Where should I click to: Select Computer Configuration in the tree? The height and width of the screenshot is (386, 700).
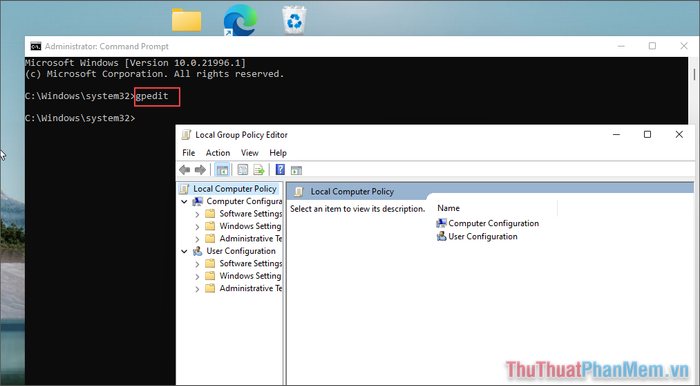[244, 201]
